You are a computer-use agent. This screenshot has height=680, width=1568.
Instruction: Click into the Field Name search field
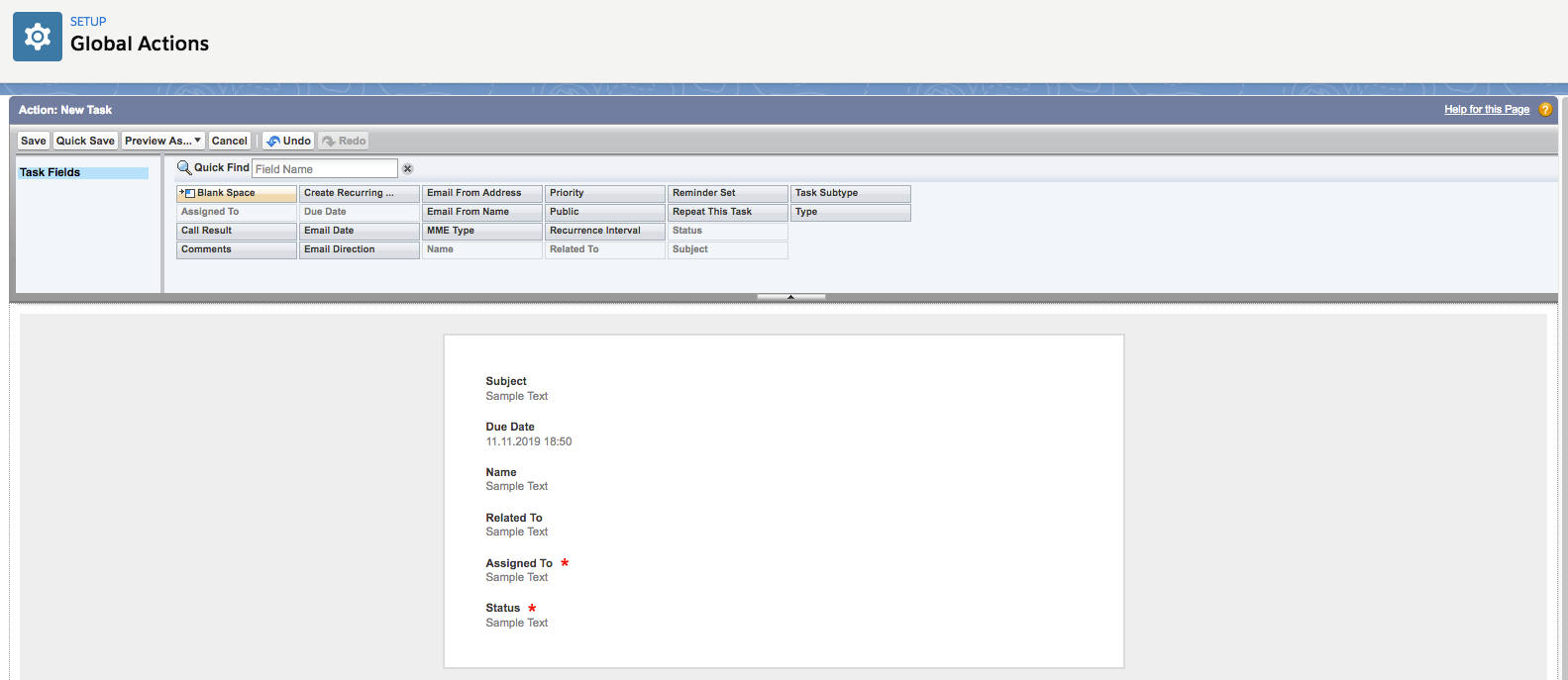tap(324, 169)
